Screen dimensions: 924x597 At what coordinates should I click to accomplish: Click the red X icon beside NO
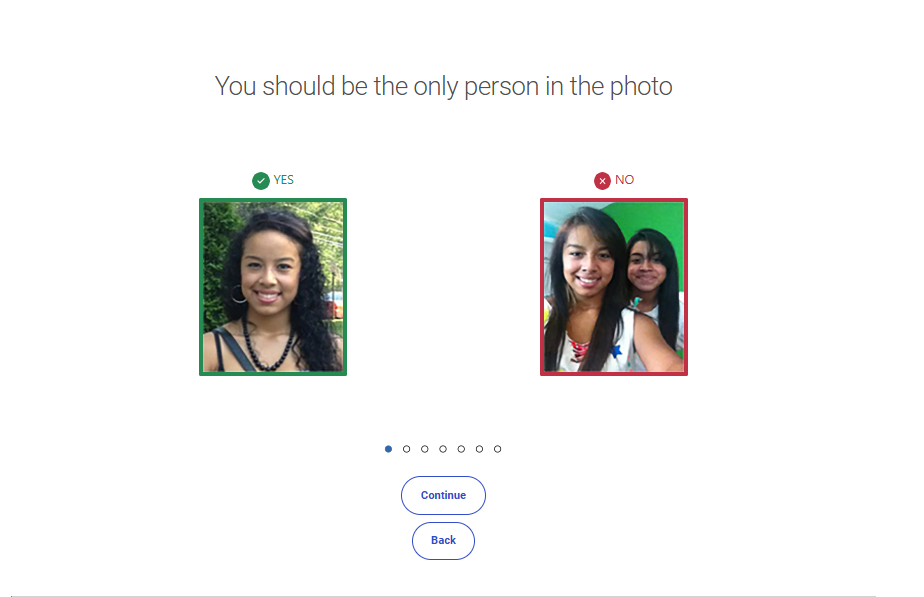pos(602,181)
